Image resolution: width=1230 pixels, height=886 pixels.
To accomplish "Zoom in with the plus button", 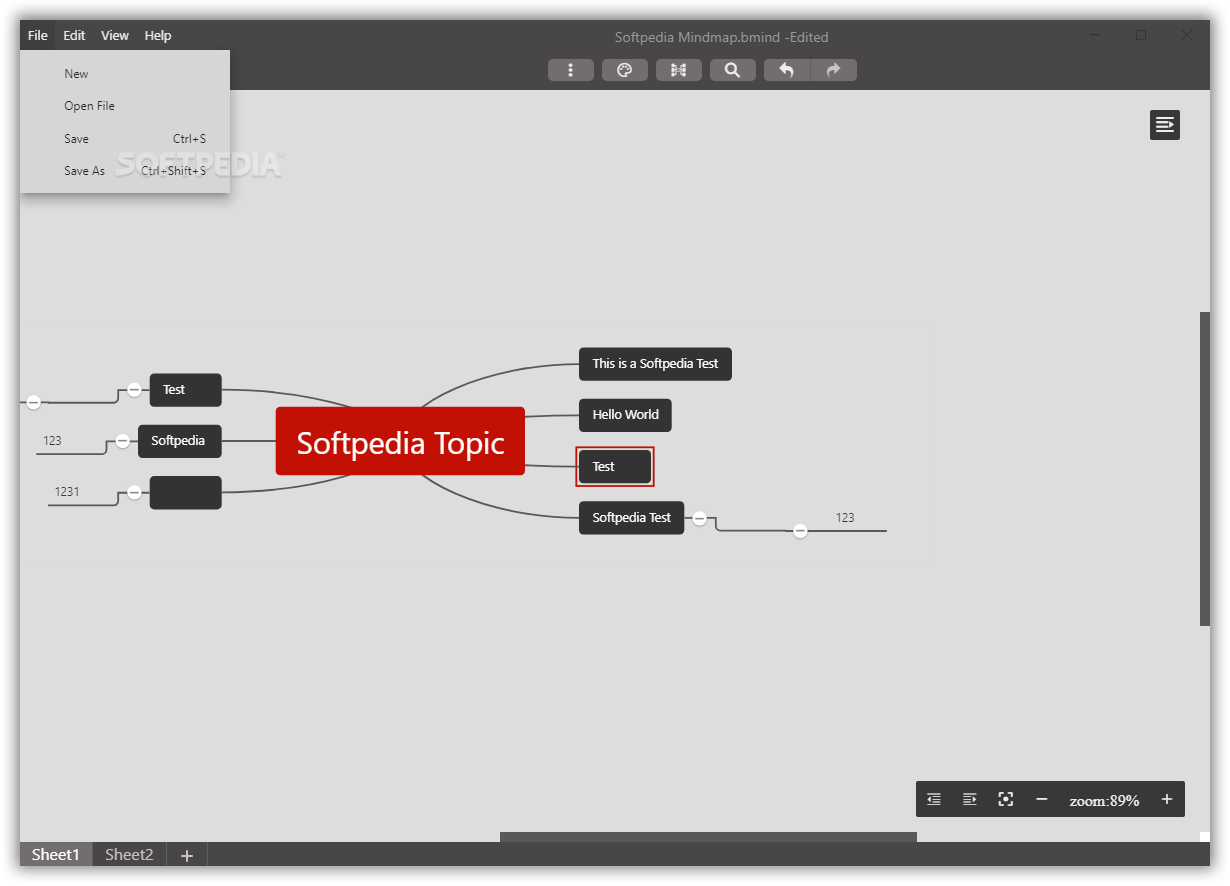I will click(1166, 799).
